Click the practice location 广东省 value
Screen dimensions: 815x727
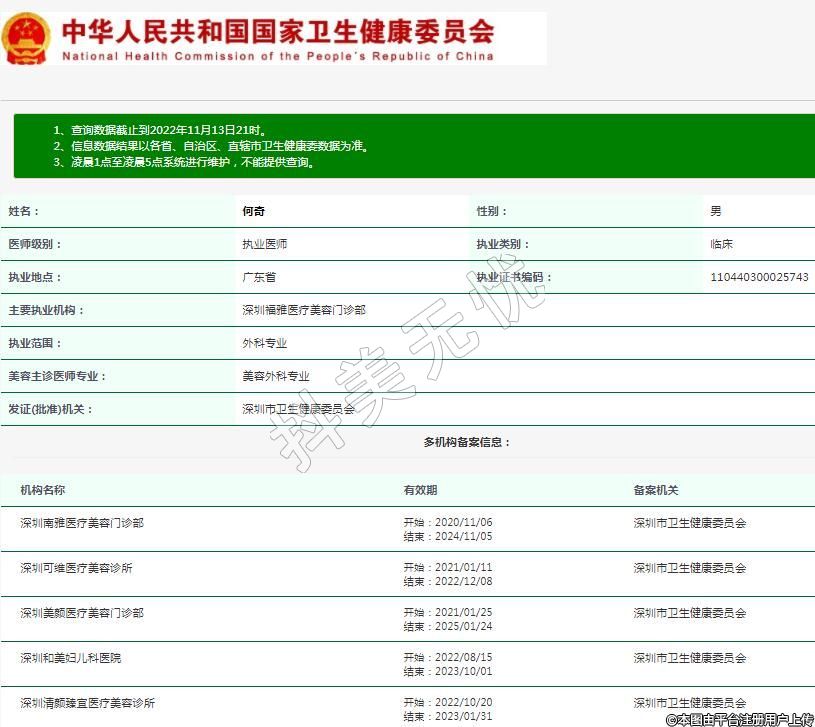259,277
